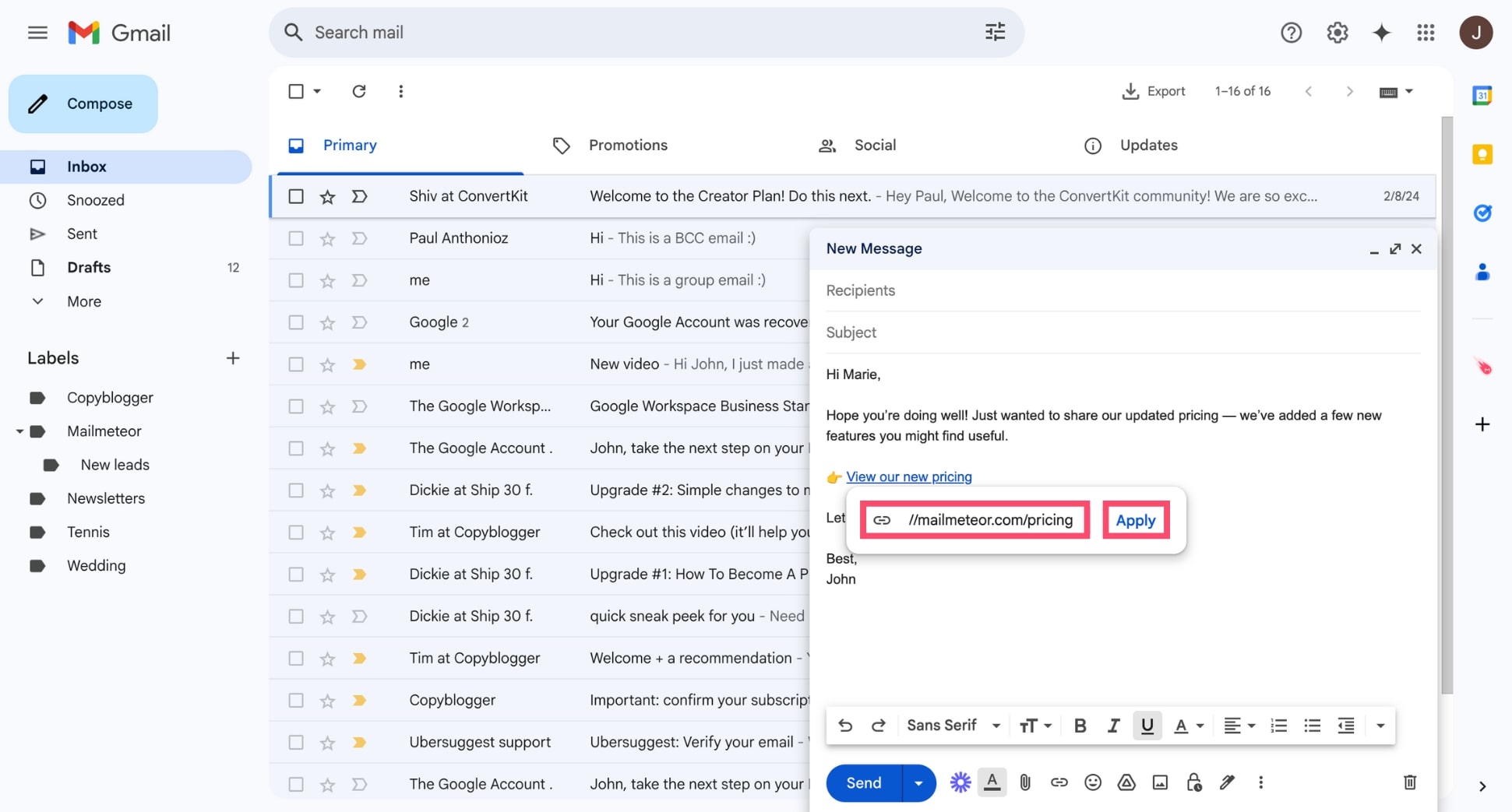1512x812 pixels.
Task: Undo the last edit in the compose toolbar
Action: coord(845,726)
